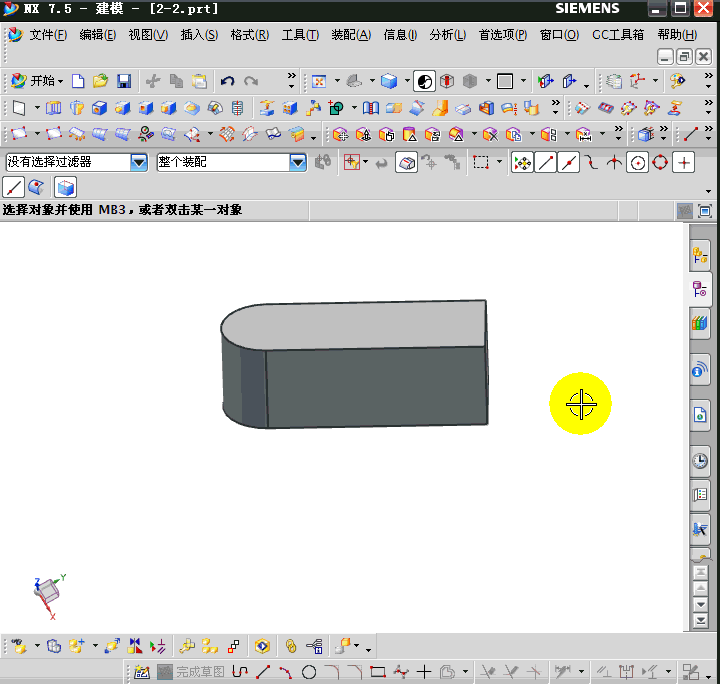Click the Extrude feature icon
Screen dimensions: 720x684
pos(54,109)
